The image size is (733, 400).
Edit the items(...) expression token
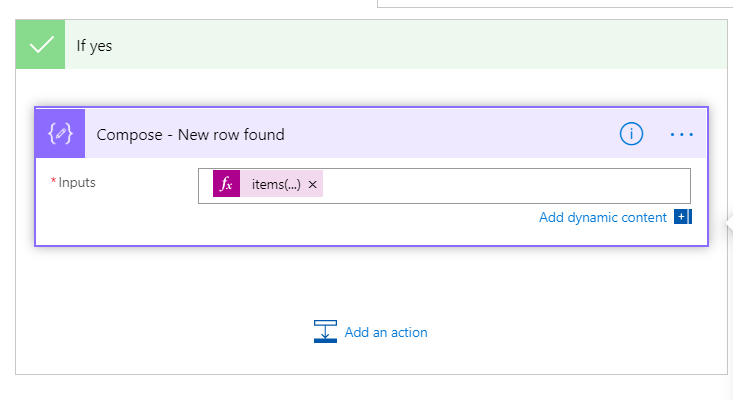click(276, 185)
